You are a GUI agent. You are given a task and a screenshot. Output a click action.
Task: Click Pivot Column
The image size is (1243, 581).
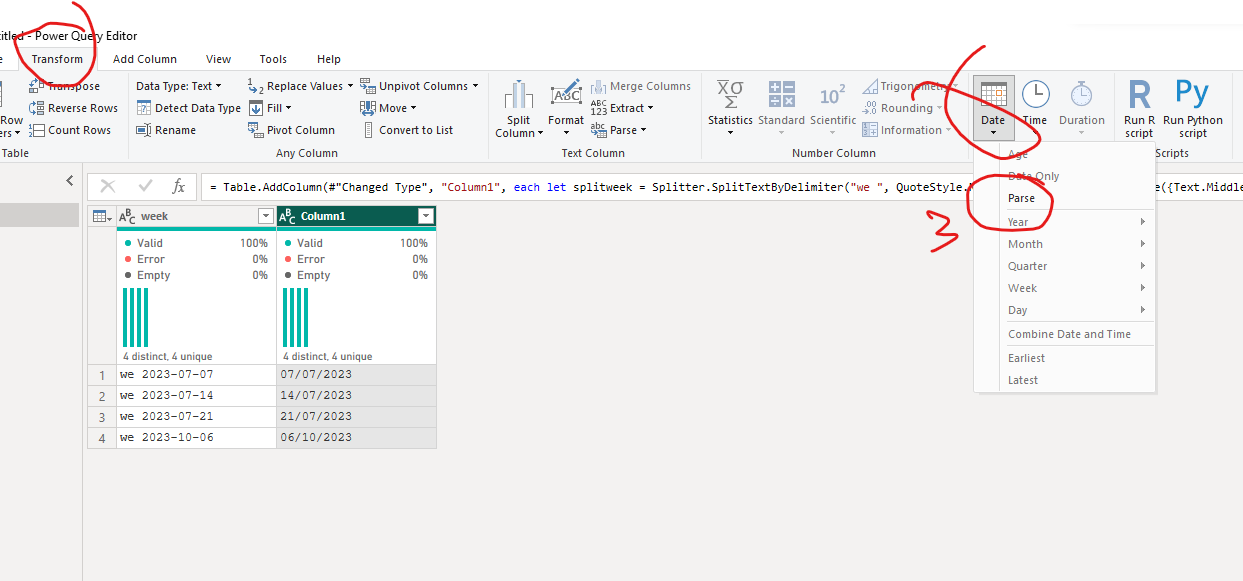click(291, 130)
